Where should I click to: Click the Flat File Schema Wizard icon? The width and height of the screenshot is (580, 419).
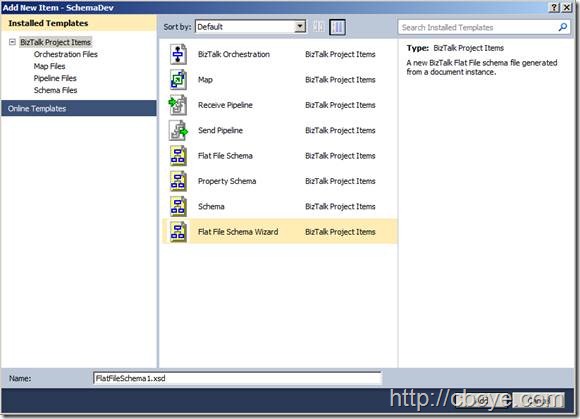coord(178,232)
